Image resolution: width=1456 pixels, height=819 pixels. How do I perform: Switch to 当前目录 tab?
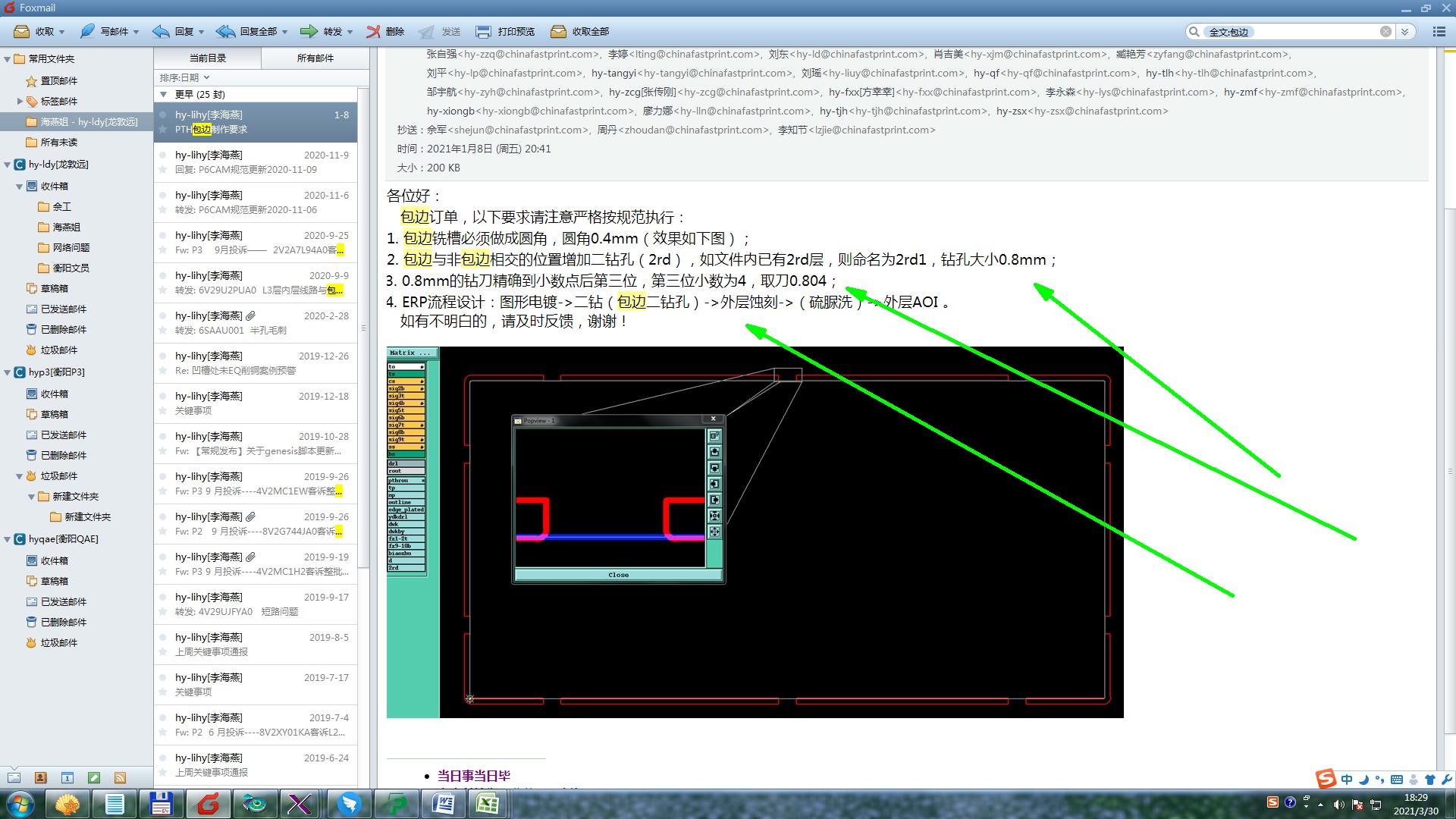click(x=207, y=58)
